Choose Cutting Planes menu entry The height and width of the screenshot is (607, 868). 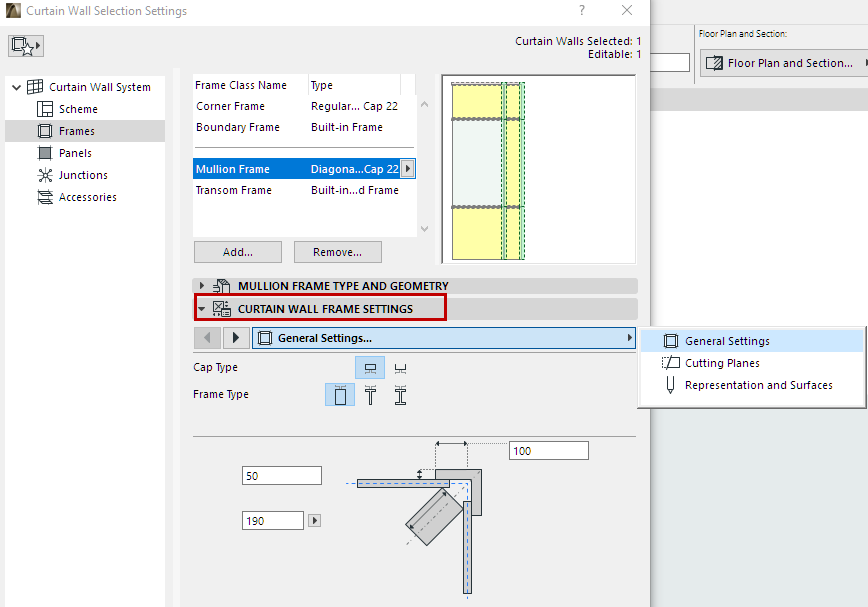tap(752, 363)
